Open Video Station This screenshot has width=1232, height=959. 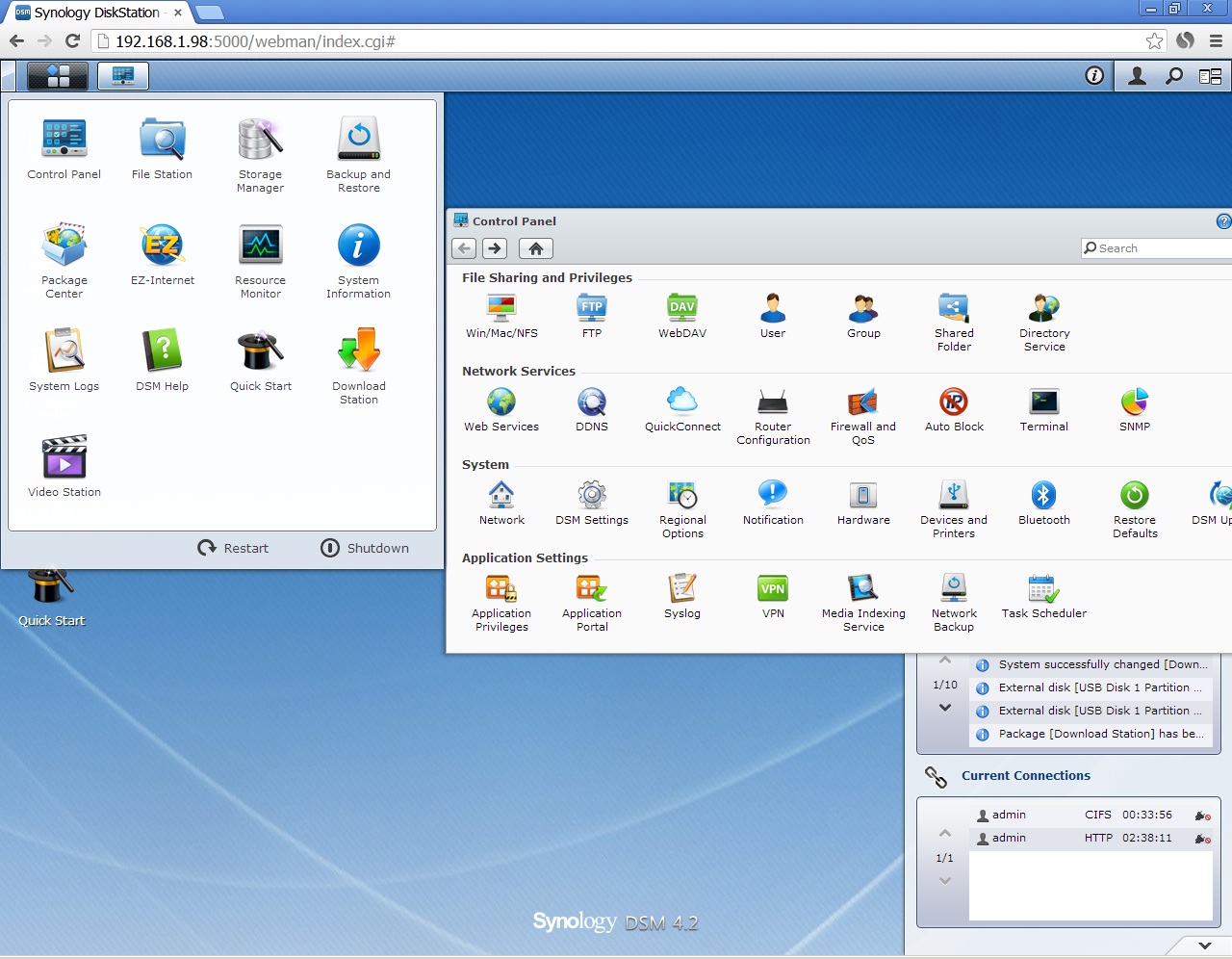[x=64, y=466]
